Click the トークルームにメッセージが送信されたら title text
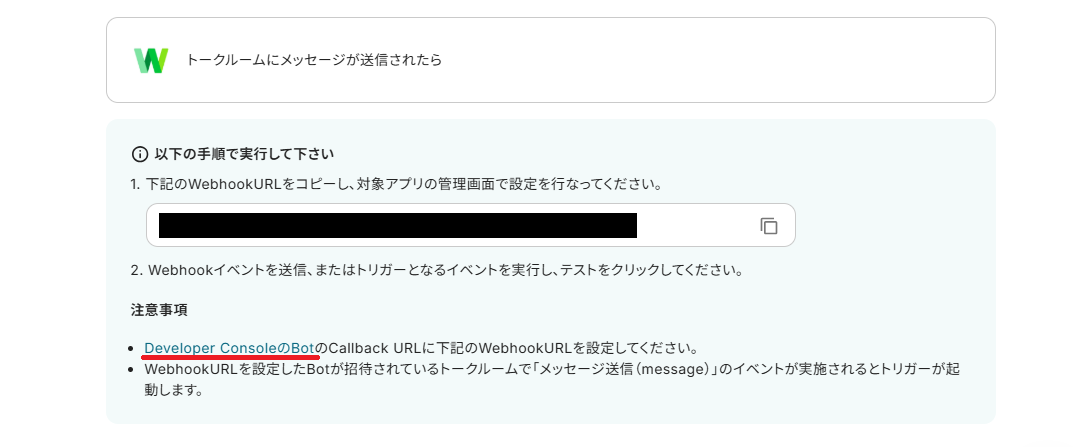1090x447 pixels. pyautogui.click(x=314, y=60)
